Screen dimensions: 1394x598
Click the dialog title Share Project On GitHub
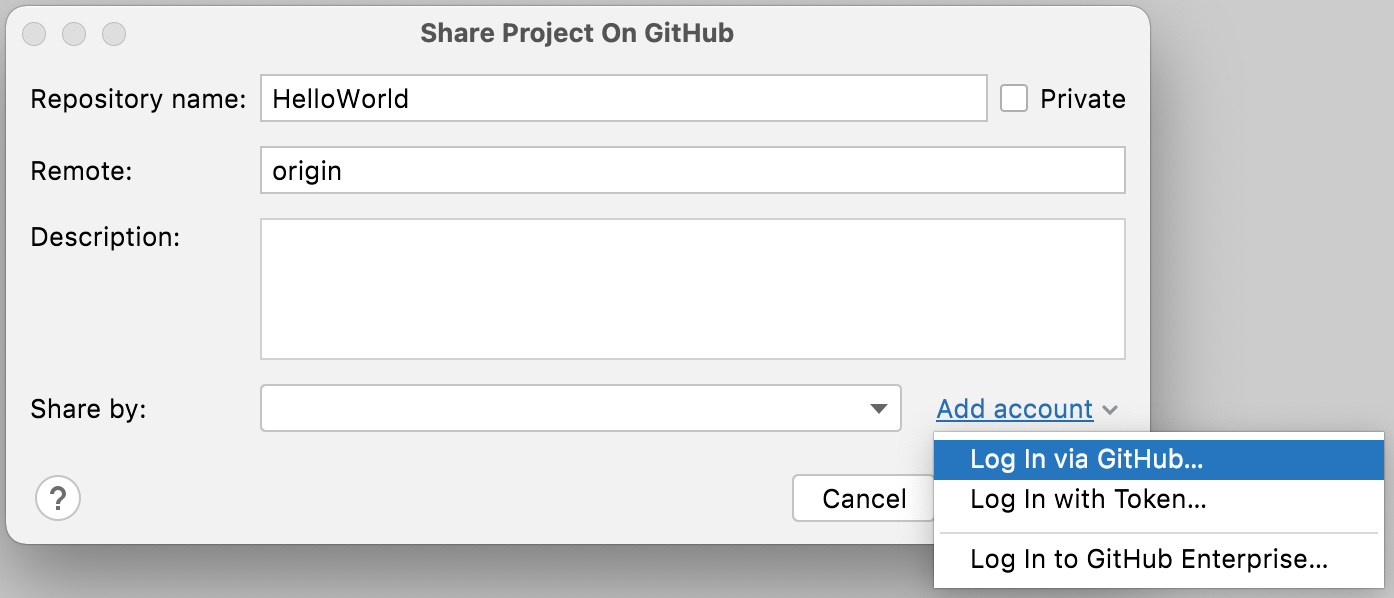[x=577, y=33]
